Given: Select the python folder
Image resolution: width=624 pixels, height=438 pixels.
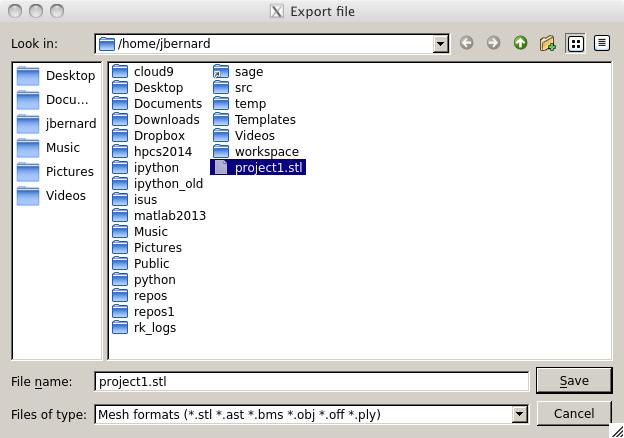Looking at the screenshot, I should coord(144,280).
